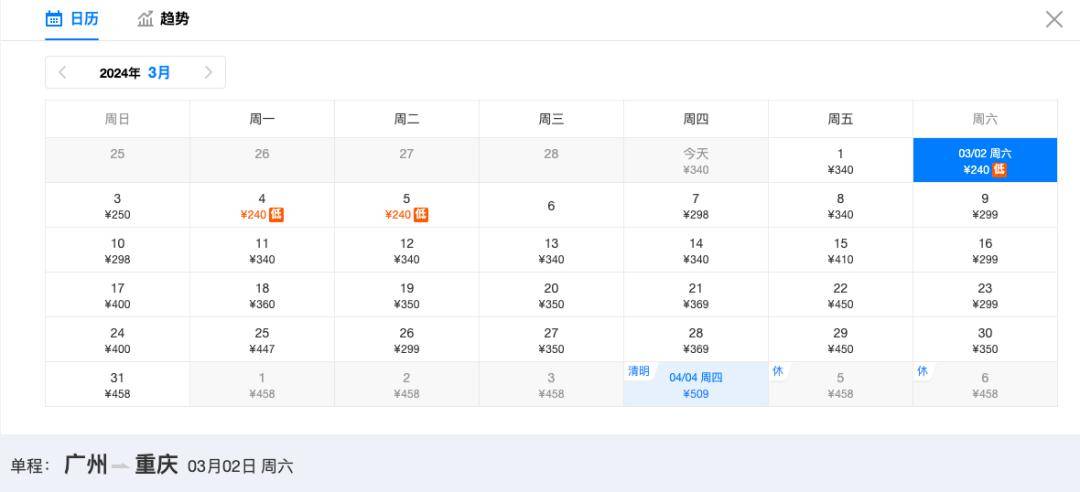
Task: Select March 21 at ¥369
Action: (x=696, y=295)
